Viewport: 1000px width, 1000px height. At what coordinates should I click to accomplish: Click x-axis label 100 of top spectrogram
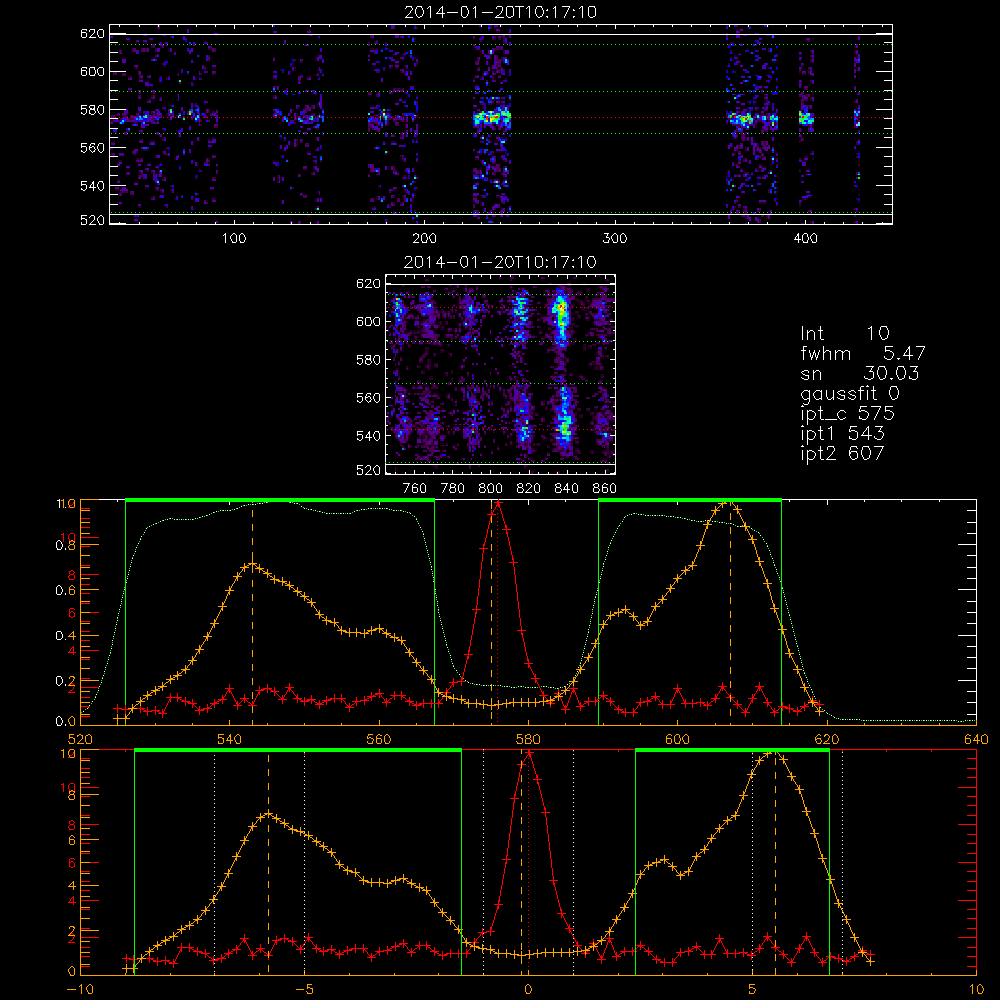click(234, 239)
